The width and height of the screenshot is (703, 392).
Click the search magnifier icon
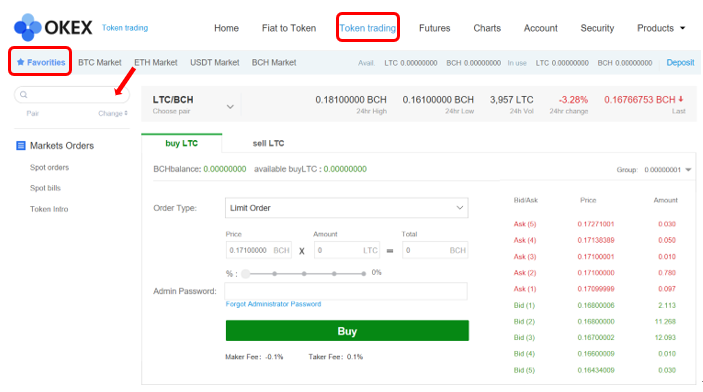(x=24, y=95)
